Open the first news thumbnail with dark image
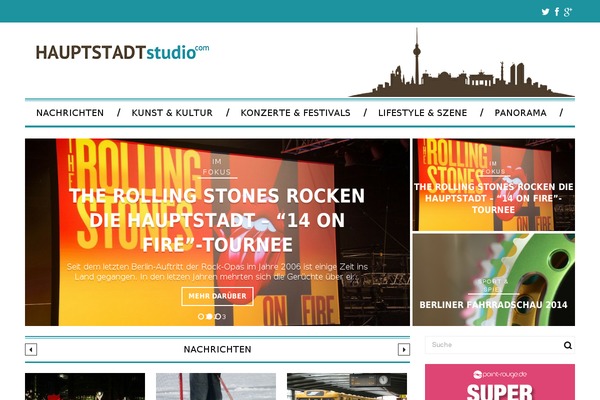The image size is (600, 400). coord(85,387)
